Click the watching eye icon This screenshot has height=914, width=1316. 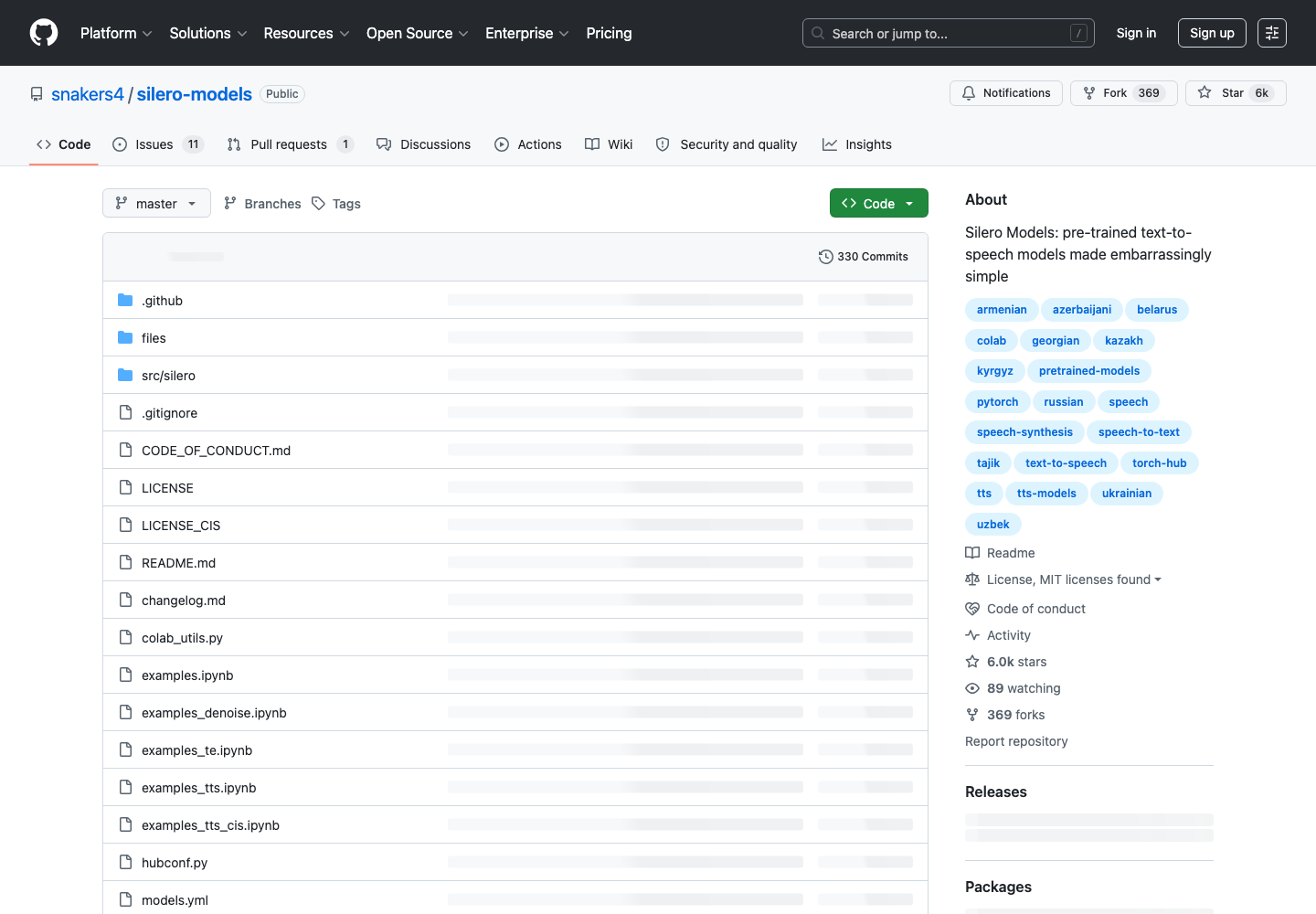coord(972,688)
